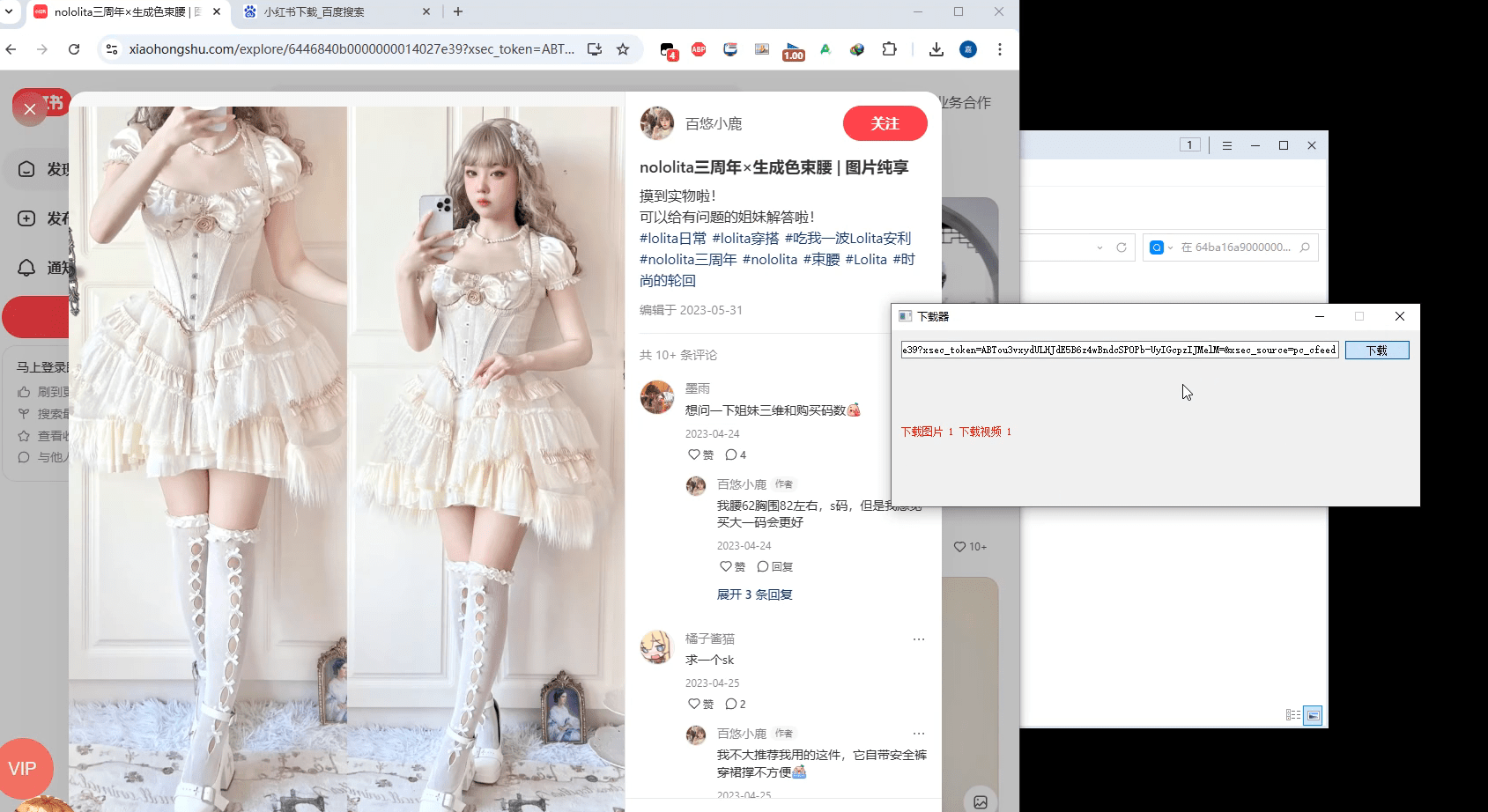
Task: Expand the 3 replies under the comment
Action: click(753, 594)
